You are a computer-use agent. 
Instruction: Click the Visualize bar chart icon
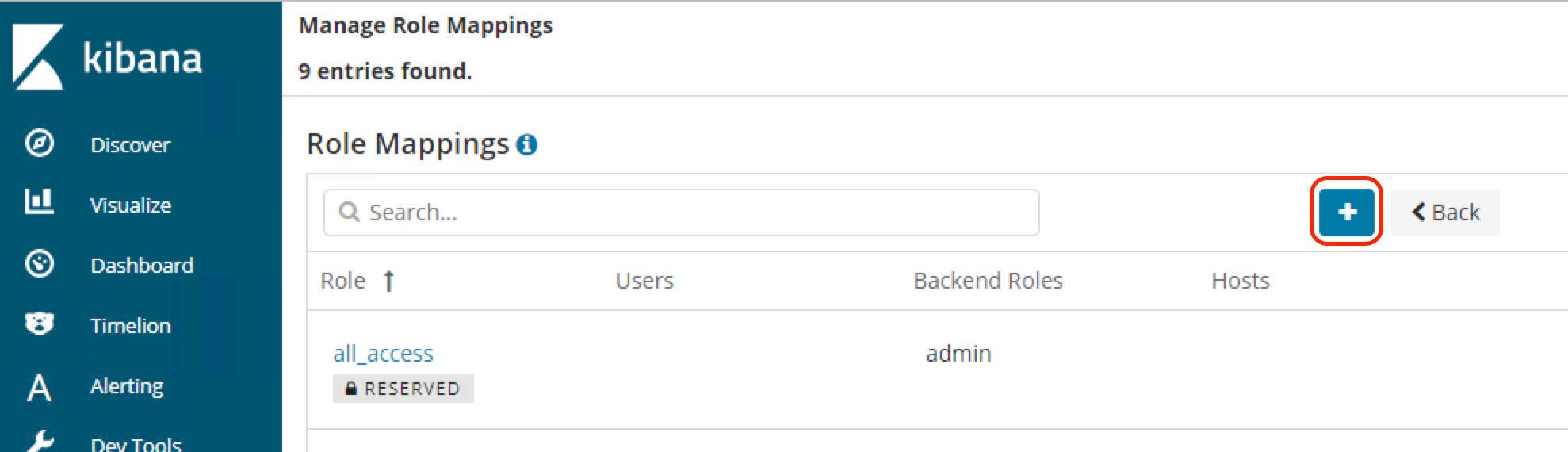pyautogui.click(x=39, y=202)
